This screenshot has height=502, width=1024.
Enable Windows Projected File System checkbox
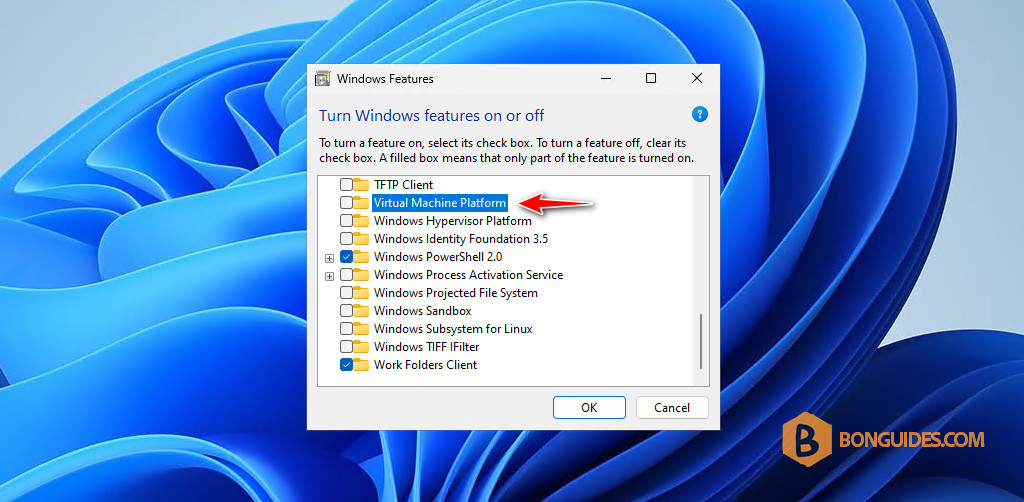pyautogui.click(x=346, y=292)
